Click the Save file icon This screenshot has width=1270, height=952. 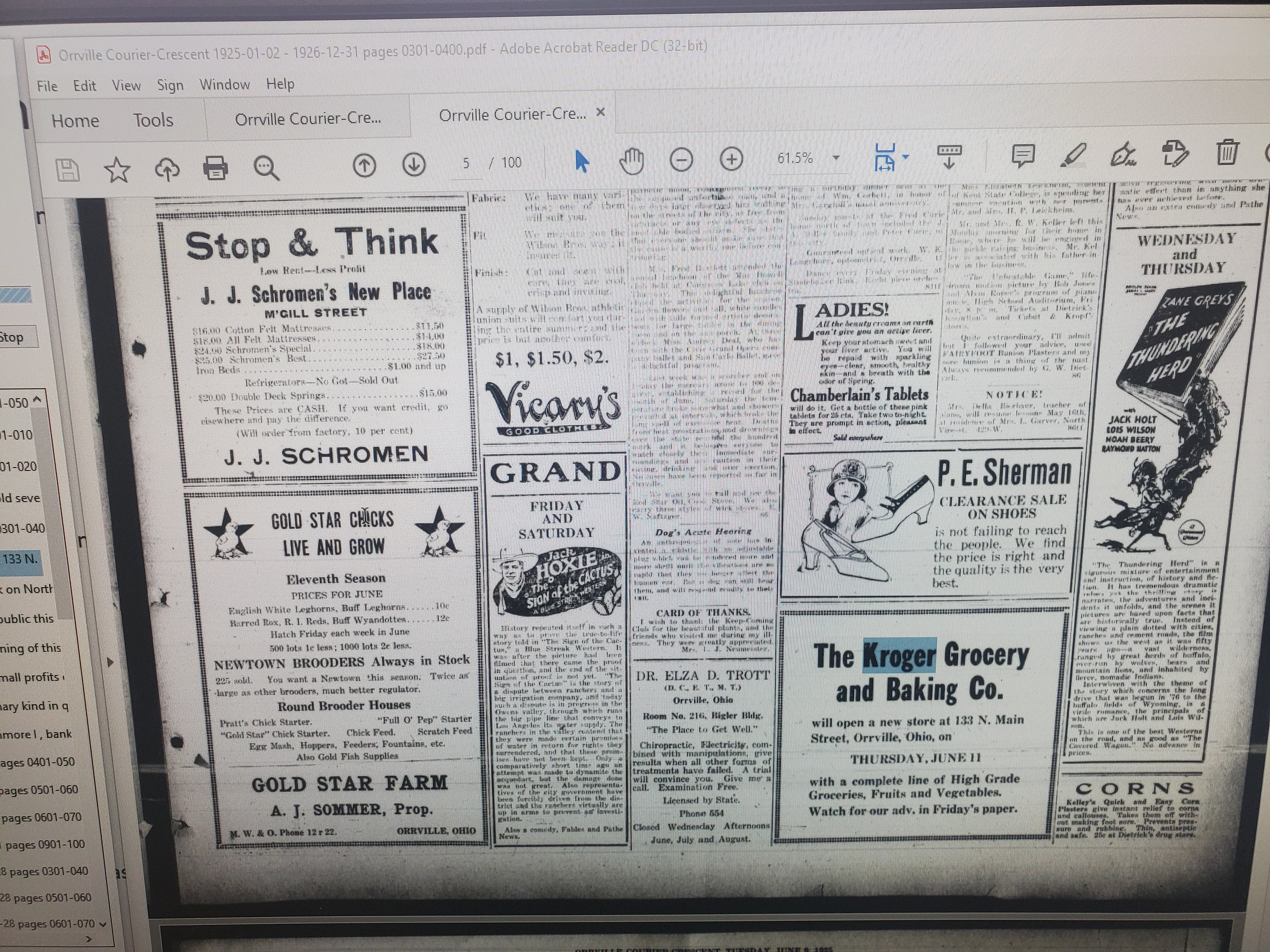click(67, 170)
